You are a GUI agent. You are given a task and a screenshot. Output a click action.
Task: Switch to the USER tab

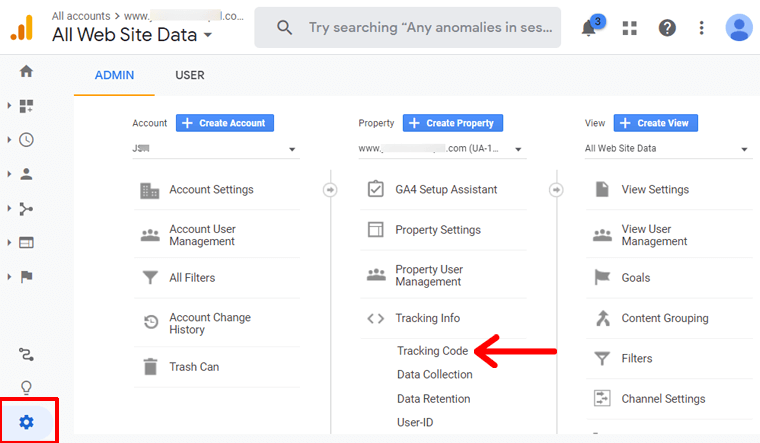click(x=190, y=75)
